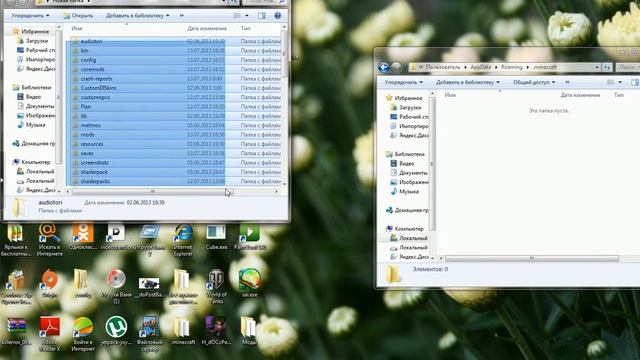The width and height of the screenshot is (640, 360).
Task: Refresh the .minecraft window address bar
Action: (x=607, y=67)
